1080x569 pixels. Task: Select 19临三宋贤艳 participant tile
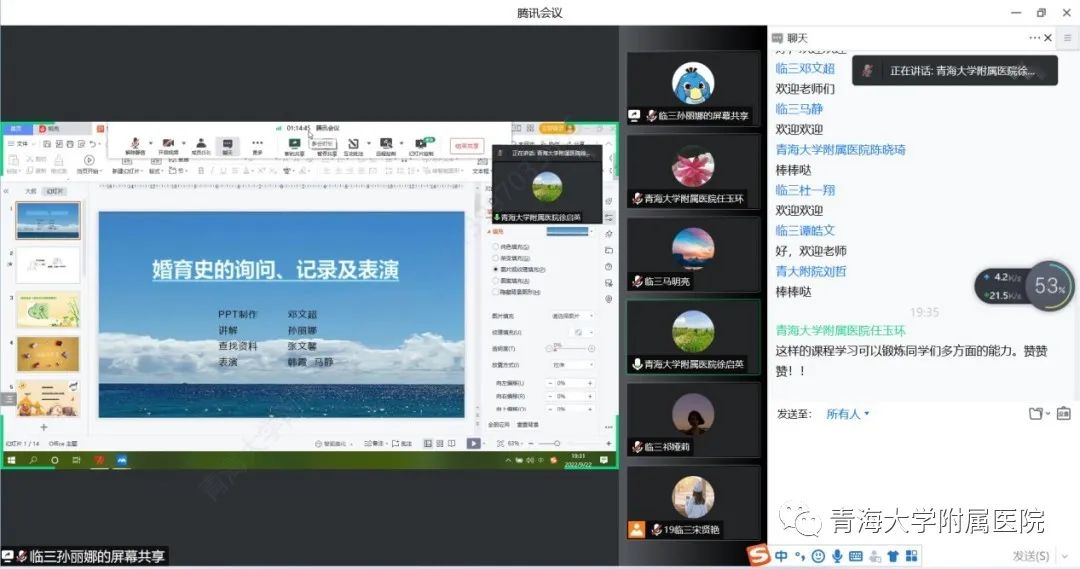[693, 502]
